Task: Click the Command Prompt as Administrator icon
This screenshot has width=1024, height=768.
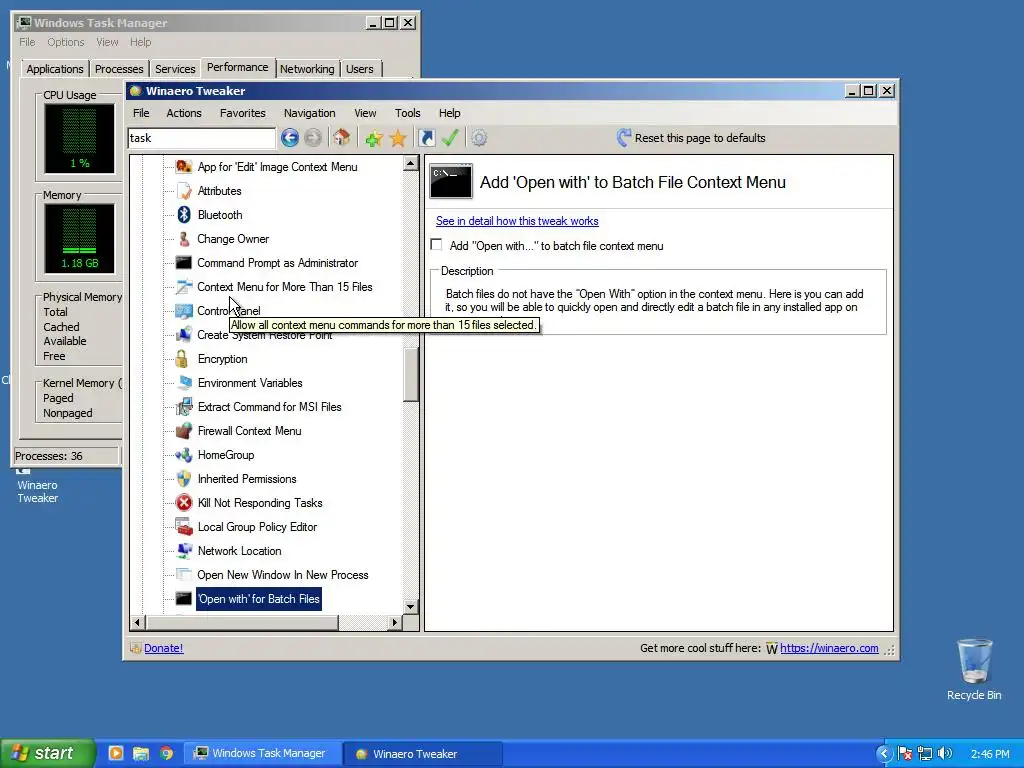Action: pos(184,263)
